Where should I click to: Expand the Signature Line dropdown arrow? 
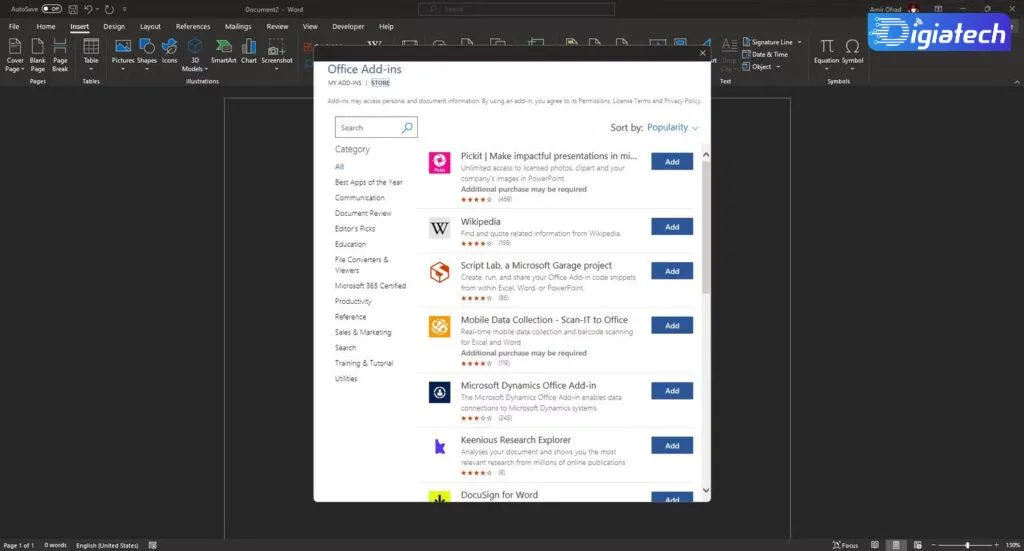pos(799,42)
